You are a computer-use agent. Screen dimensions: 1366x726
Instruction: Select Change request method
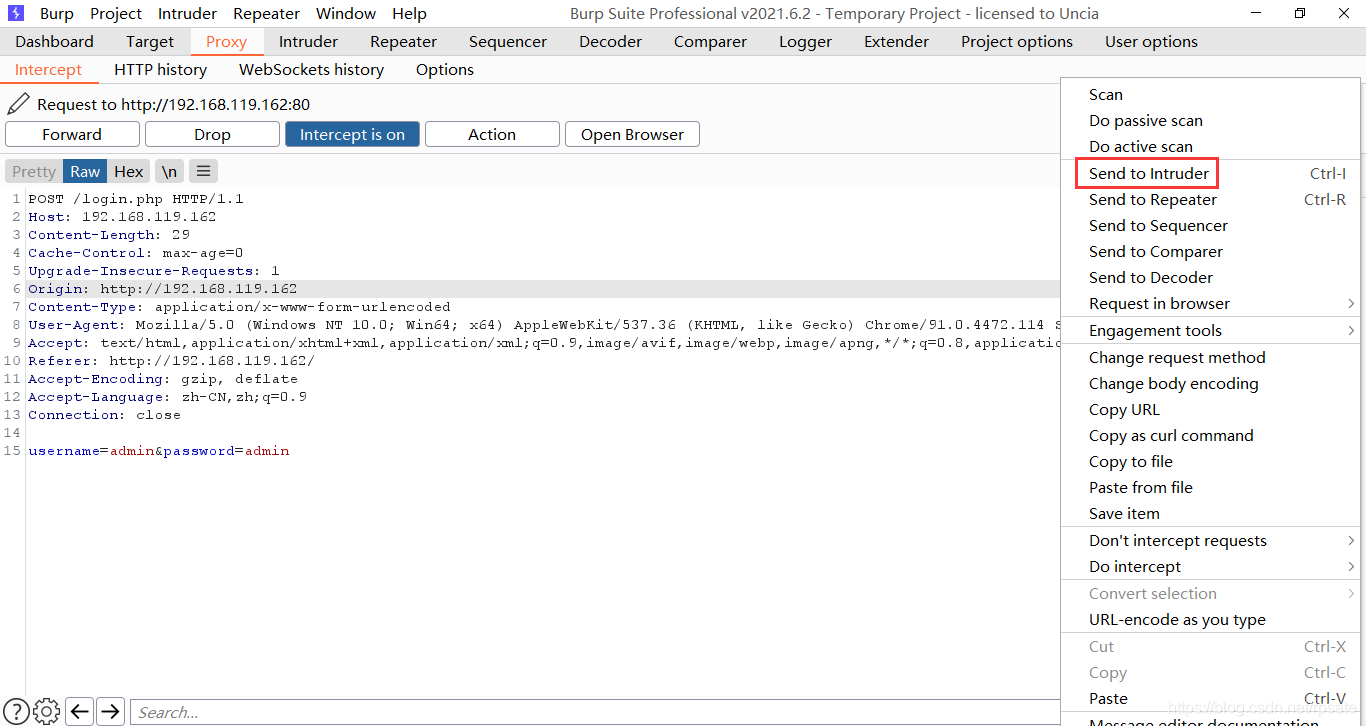click(x=1210, y=357)
